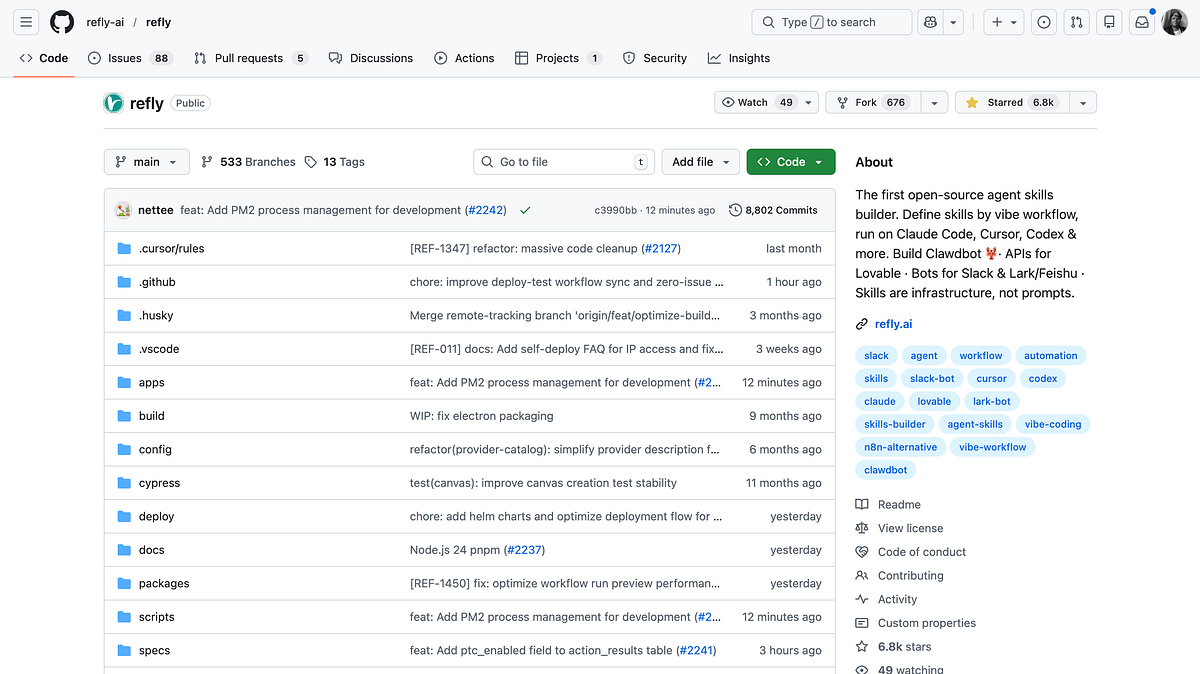
Task: Click the GitHub logo home icon
Action: (62, 22)
